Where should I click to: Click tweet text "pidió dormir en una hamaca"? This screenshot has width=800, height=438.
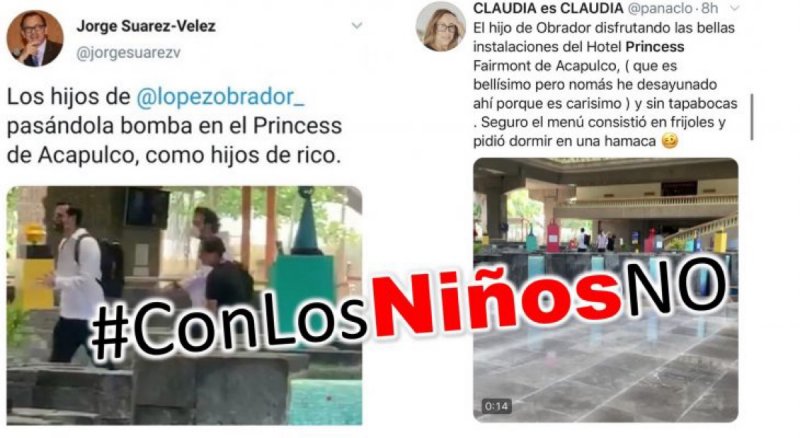[564, 141]
